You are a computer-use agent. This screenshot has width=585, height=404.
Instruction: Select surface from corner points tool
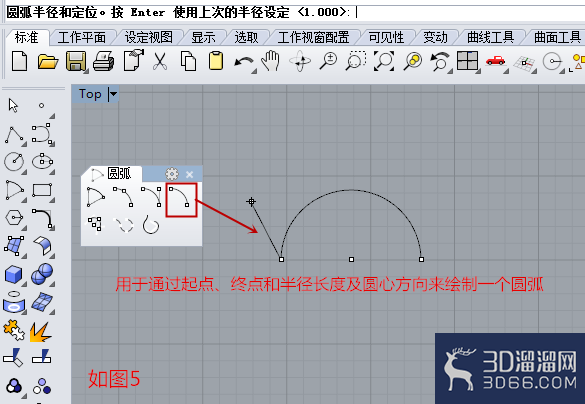[14, 246]
